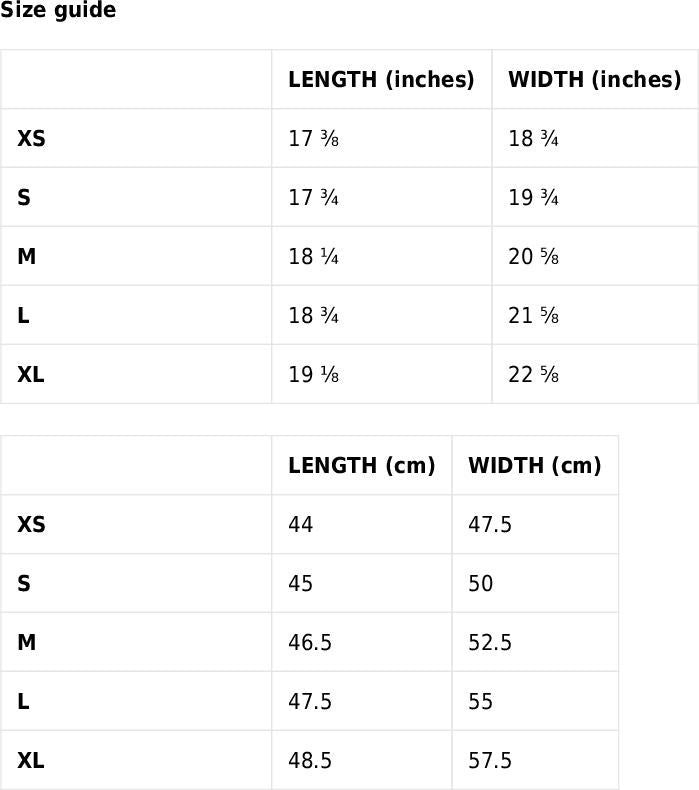Click the 55 cm width cell
Image resolution: width=699 pixels, height=790 pixels.
point(480,702)
